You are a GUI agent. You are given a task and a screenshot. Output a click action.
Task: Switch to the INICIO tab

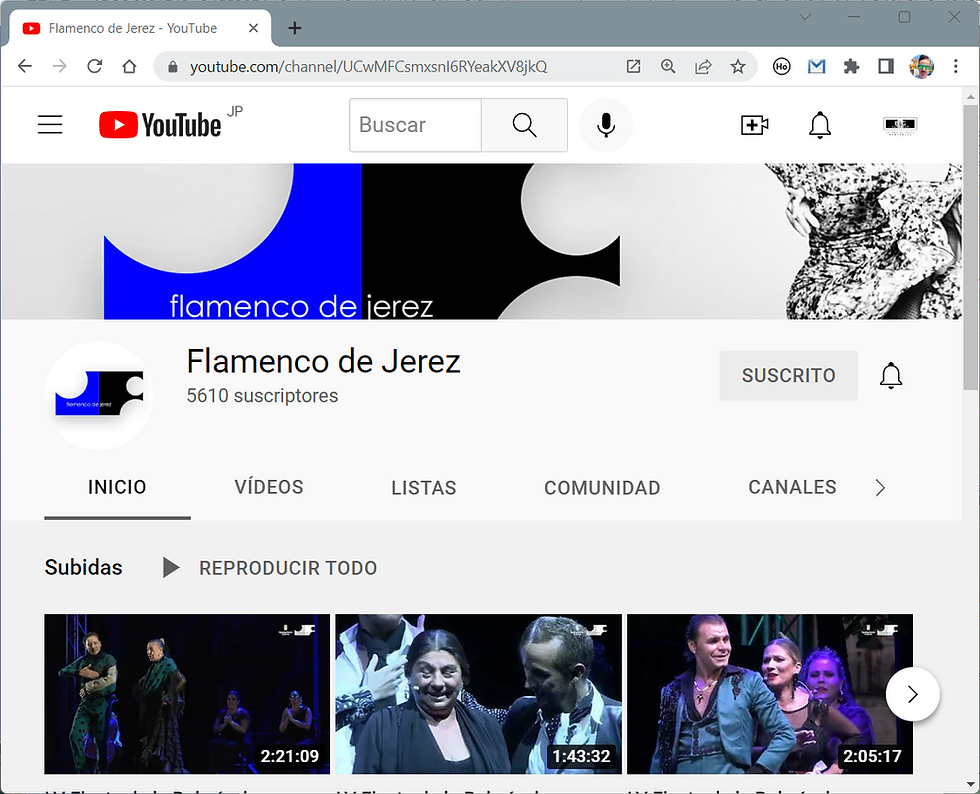pyautogui.click(x=117, y=487)
